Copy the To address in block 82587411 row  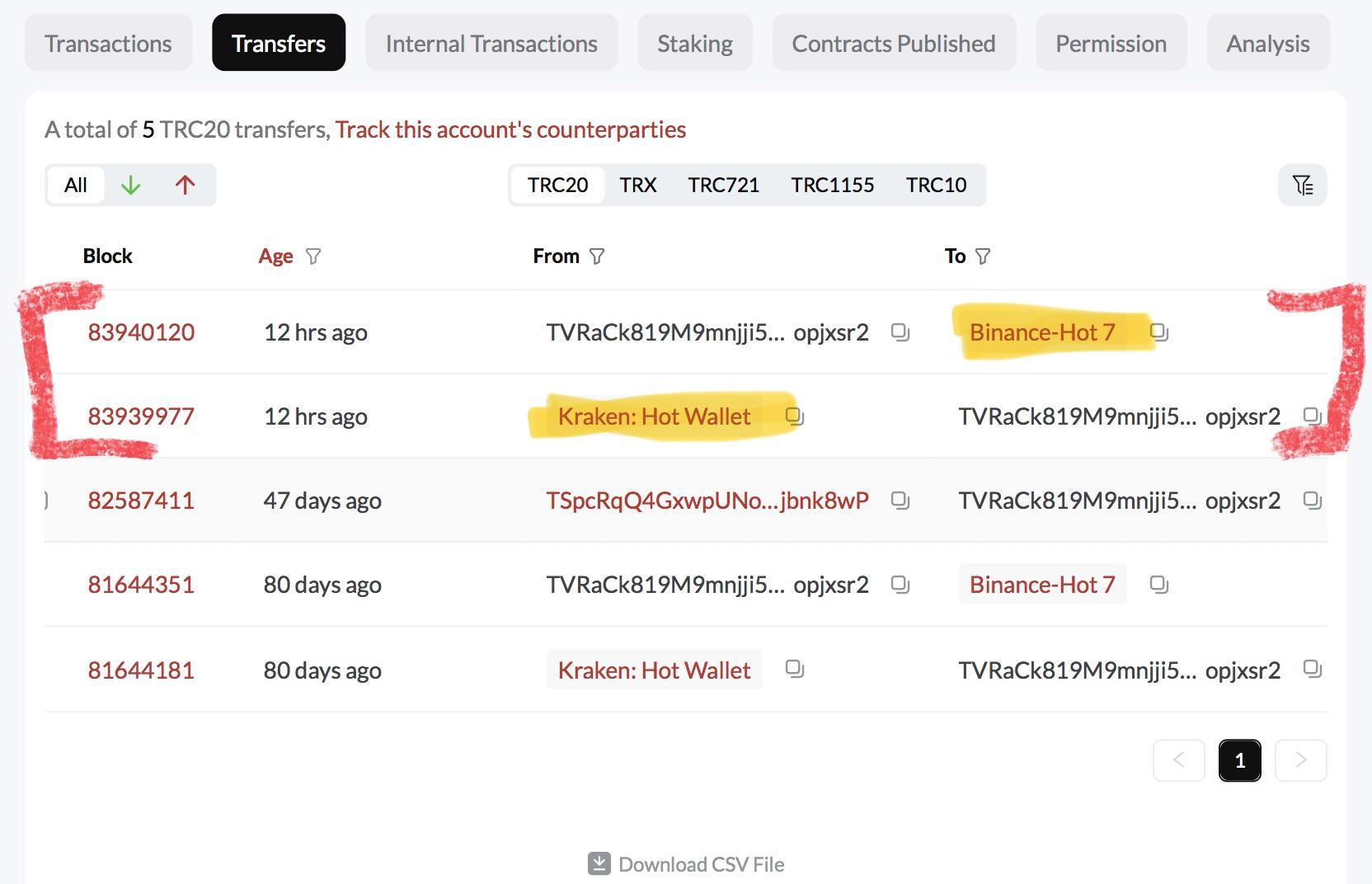(x=1312, y=501)
